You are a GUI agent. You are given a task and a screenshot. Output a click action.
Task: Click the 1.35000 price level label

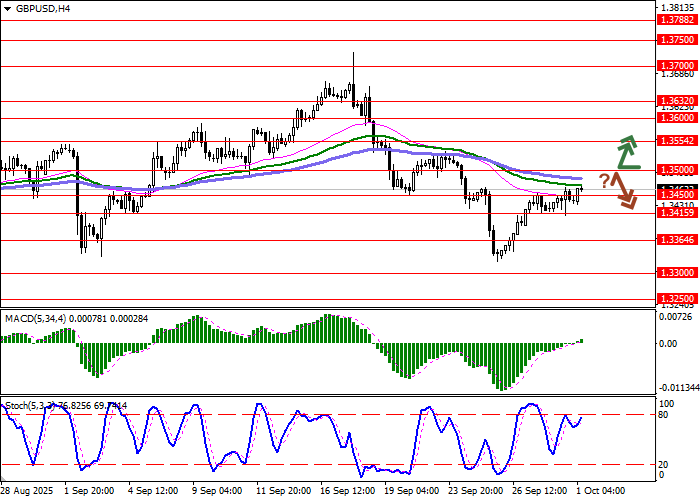(x=677, y=170)
